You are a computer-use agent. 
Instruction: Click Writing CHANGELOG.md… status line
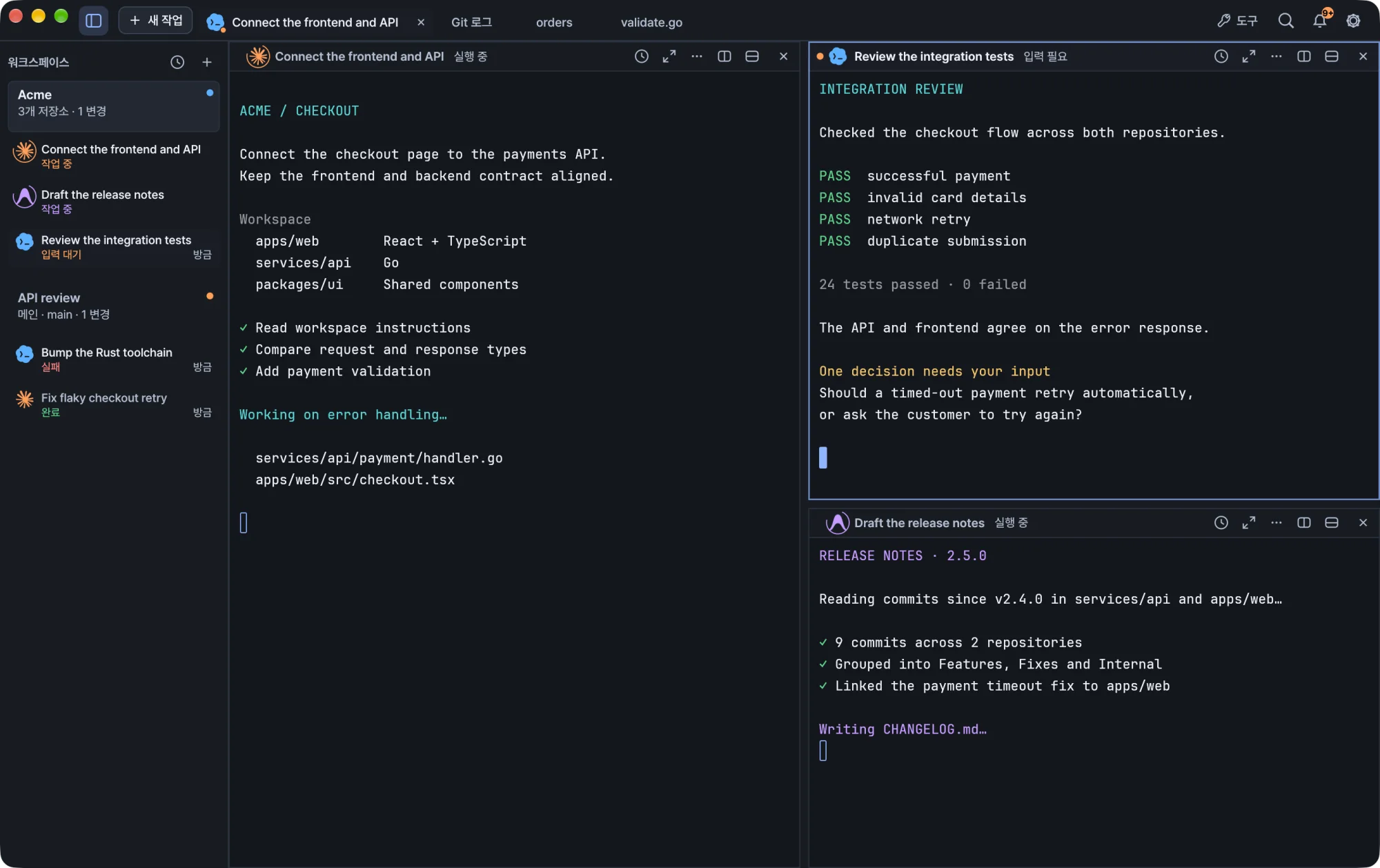[903, 729]
